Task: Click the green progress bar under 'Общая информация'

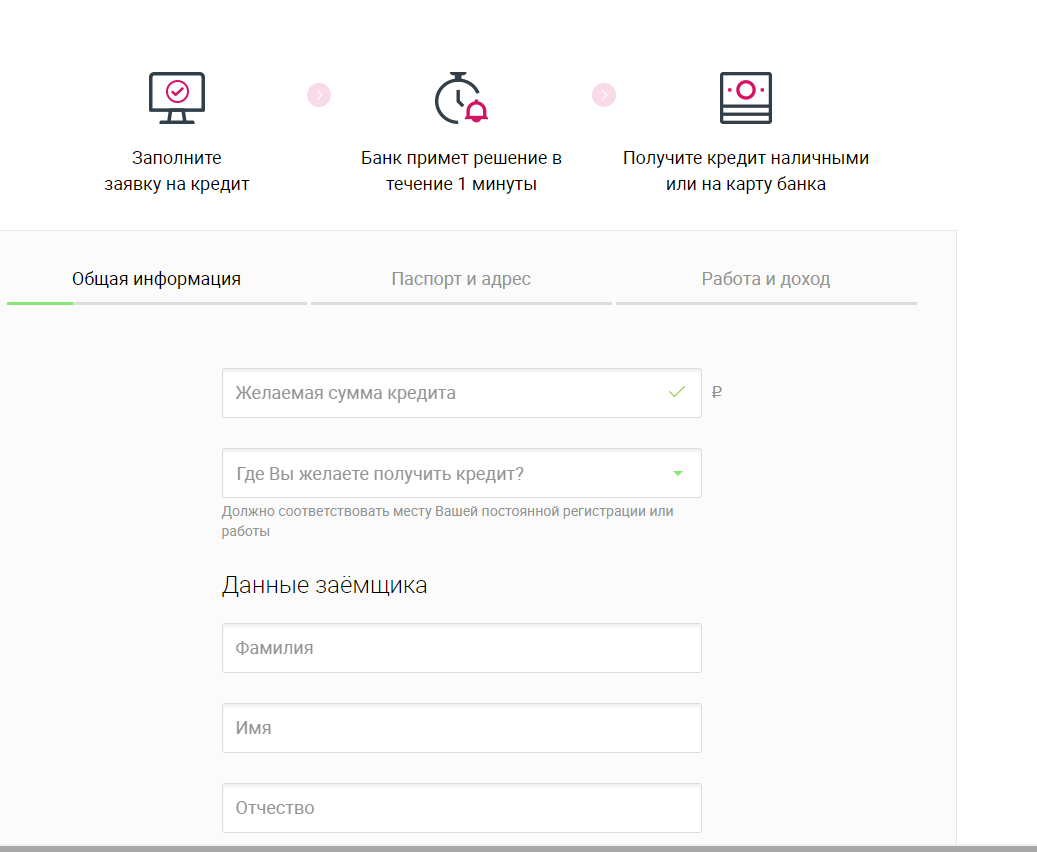Action: (40, 302)
